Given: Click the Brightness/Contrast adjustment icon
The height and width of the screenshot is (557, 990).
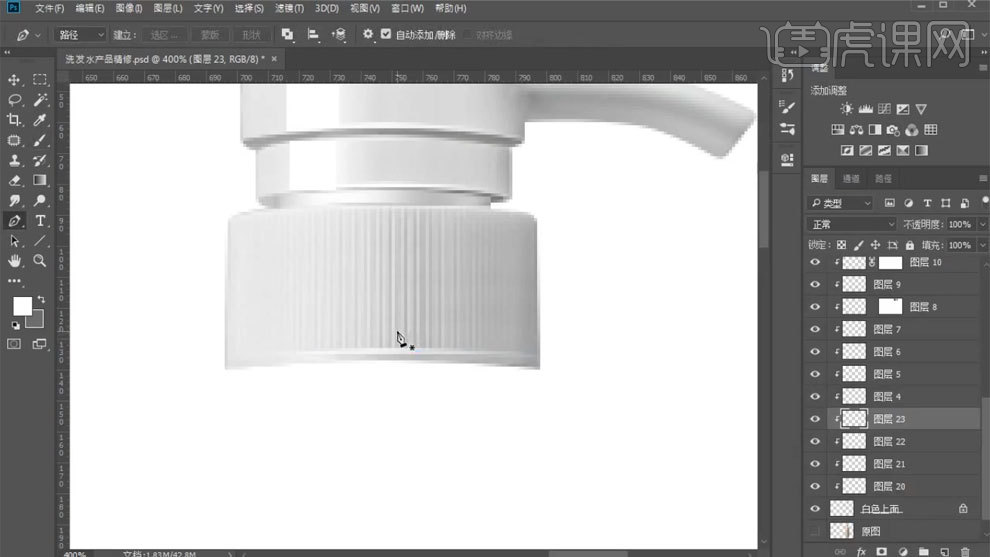Looking at the screenshot, I should tap(847, 109).
